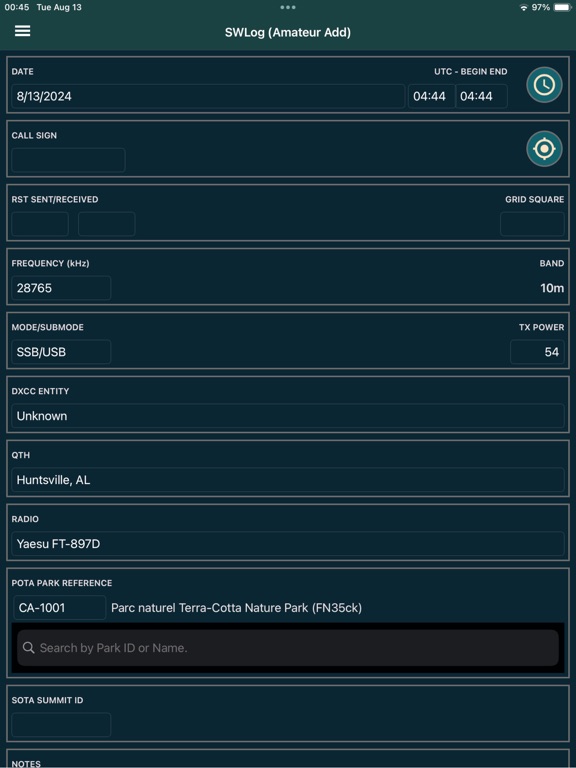
Task: Tap the DXCC ENTITY label
Action: pos(40,391)
